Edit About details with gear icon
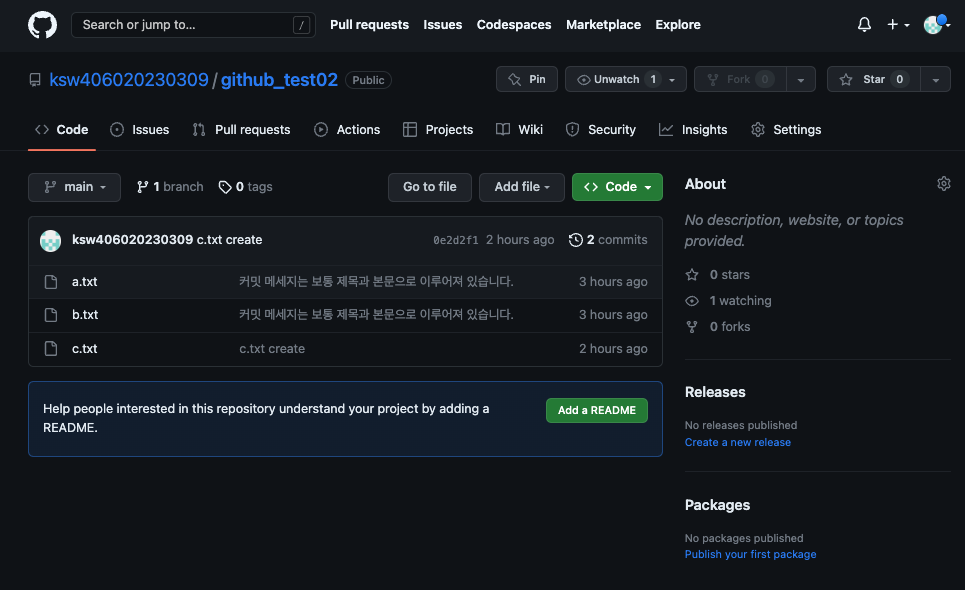Screen dimensions: 965x590 tap(943, 183)
